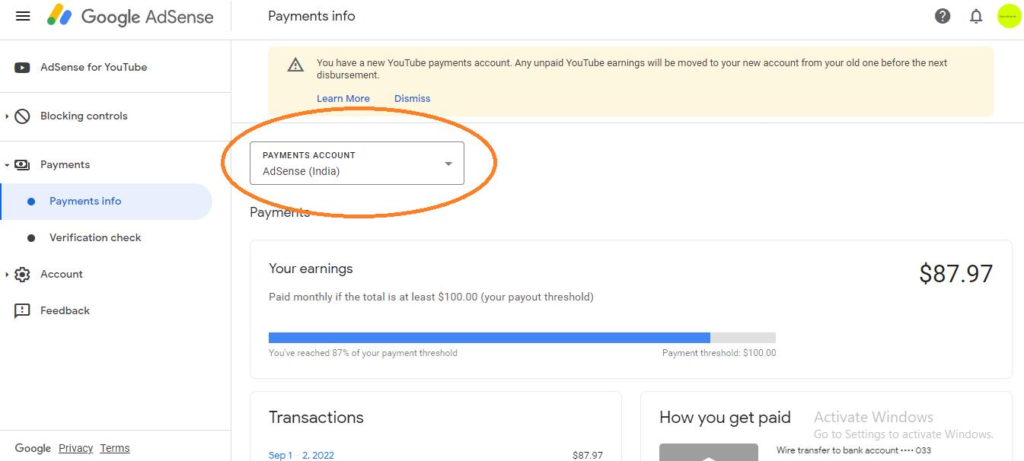The height and width of the screenshot is (461, 1024).
Task: Open the account profile avatar
Action: 1008,16
